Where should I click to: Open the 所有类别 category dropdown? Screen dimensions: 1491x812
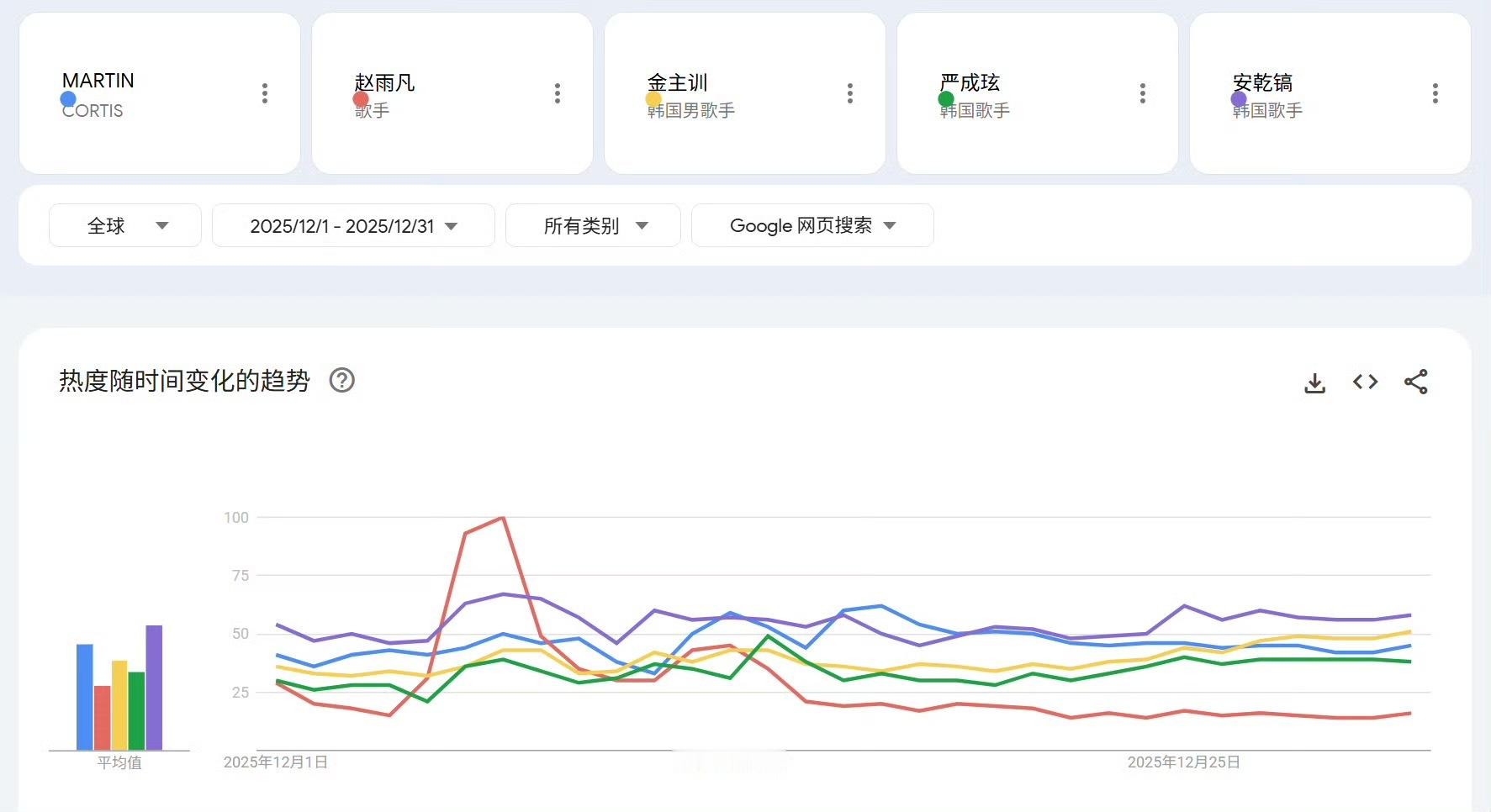click(592, 225)
